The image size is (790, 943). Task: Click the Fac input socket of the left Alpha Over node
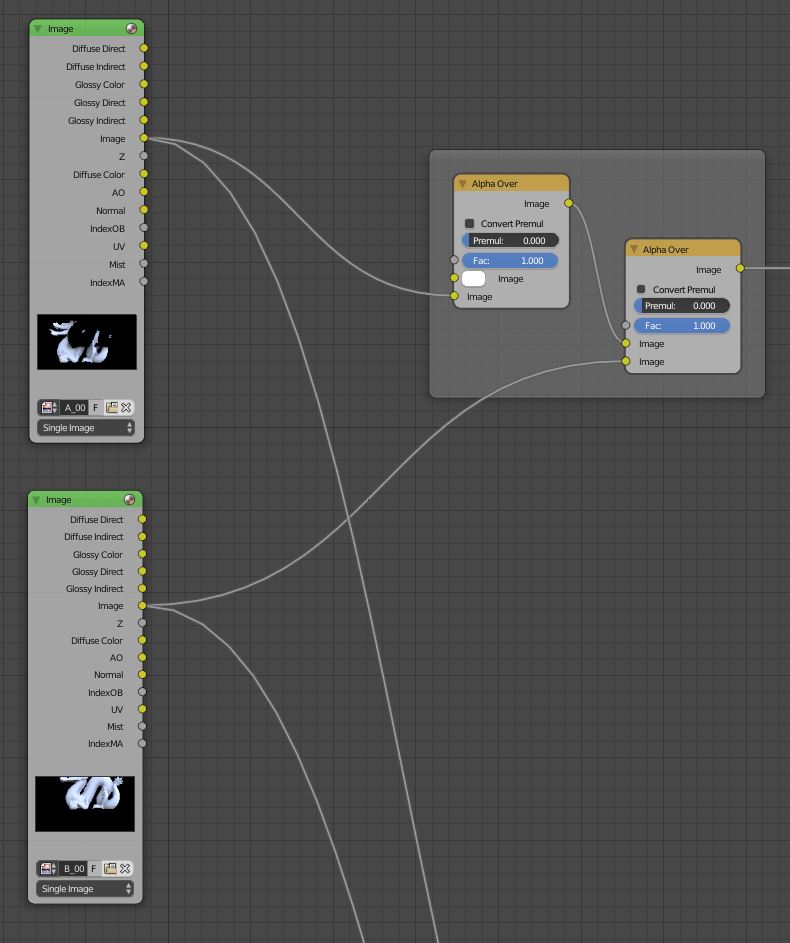click(455, 260)
